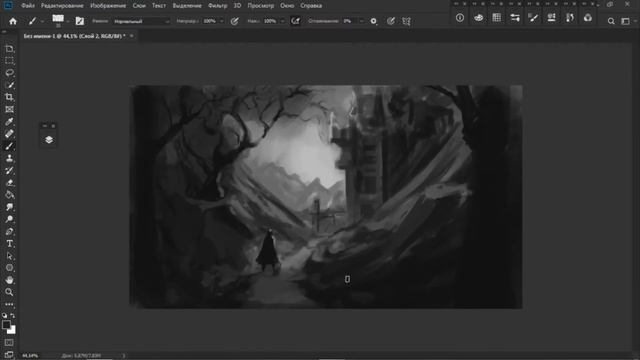Select the Paint Bucket tool
640x360 pixels.
tap(9, 195)
